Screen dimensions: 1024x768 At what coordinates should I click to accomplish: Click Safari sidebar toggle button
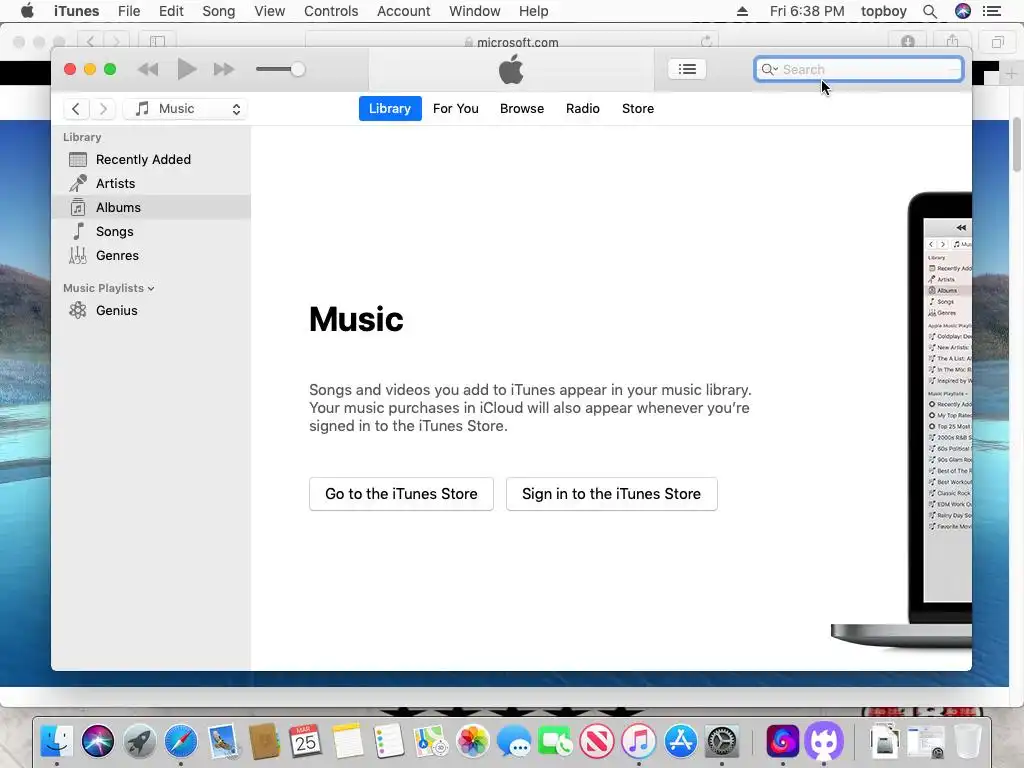(x=157, y=41)
